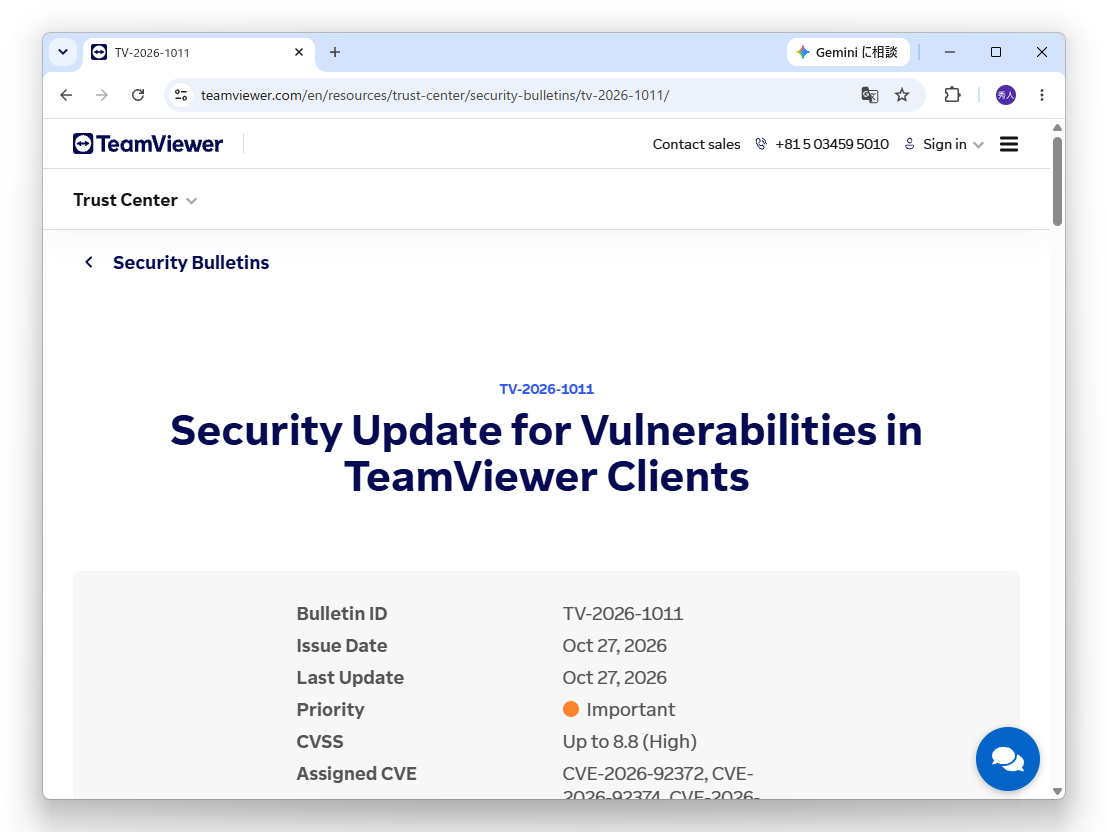Click the user icon beside Sign in
This screenshot has height=832, width=1109.
coord(910,144)
